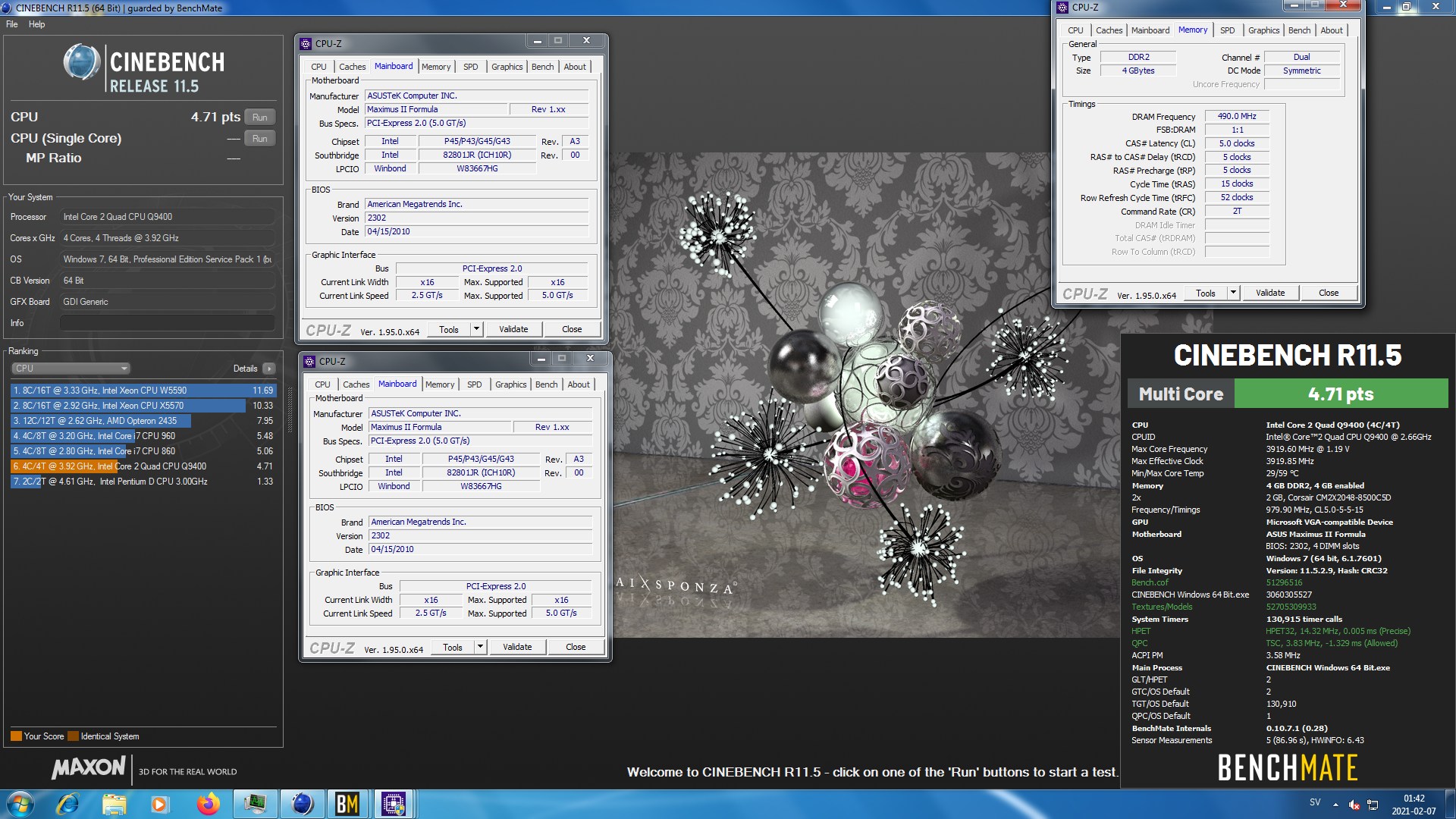Click DRAM Frequency value 490.0 MHz
The width and height of the screenshot is (1456, 819).
[x=1237, y=117]
